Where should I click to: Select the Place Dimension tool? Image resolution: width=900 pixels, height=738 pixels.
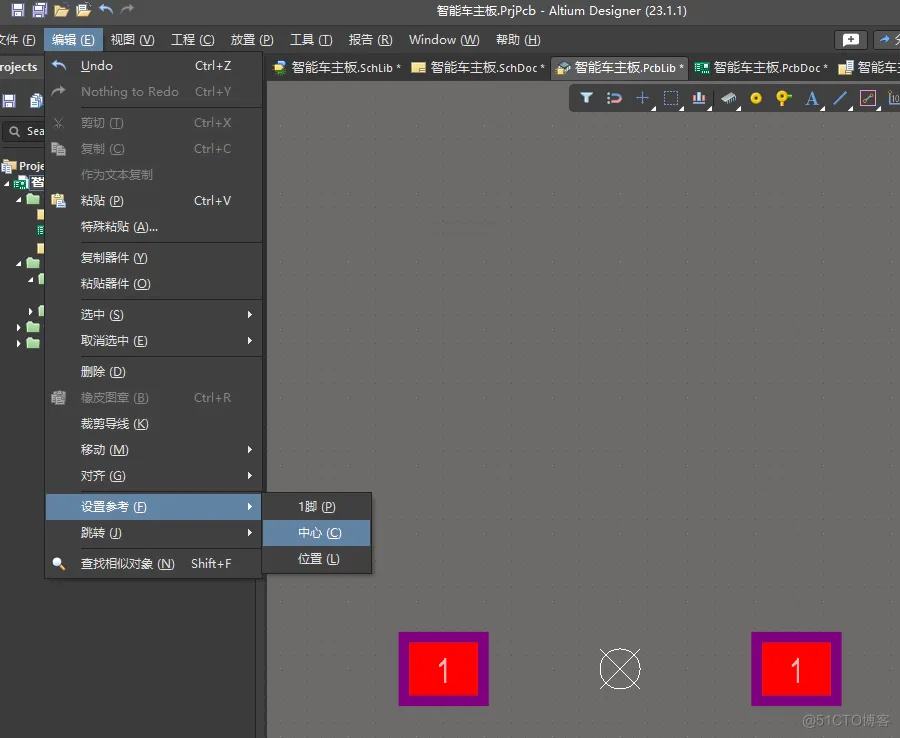[x=893, y=98]
